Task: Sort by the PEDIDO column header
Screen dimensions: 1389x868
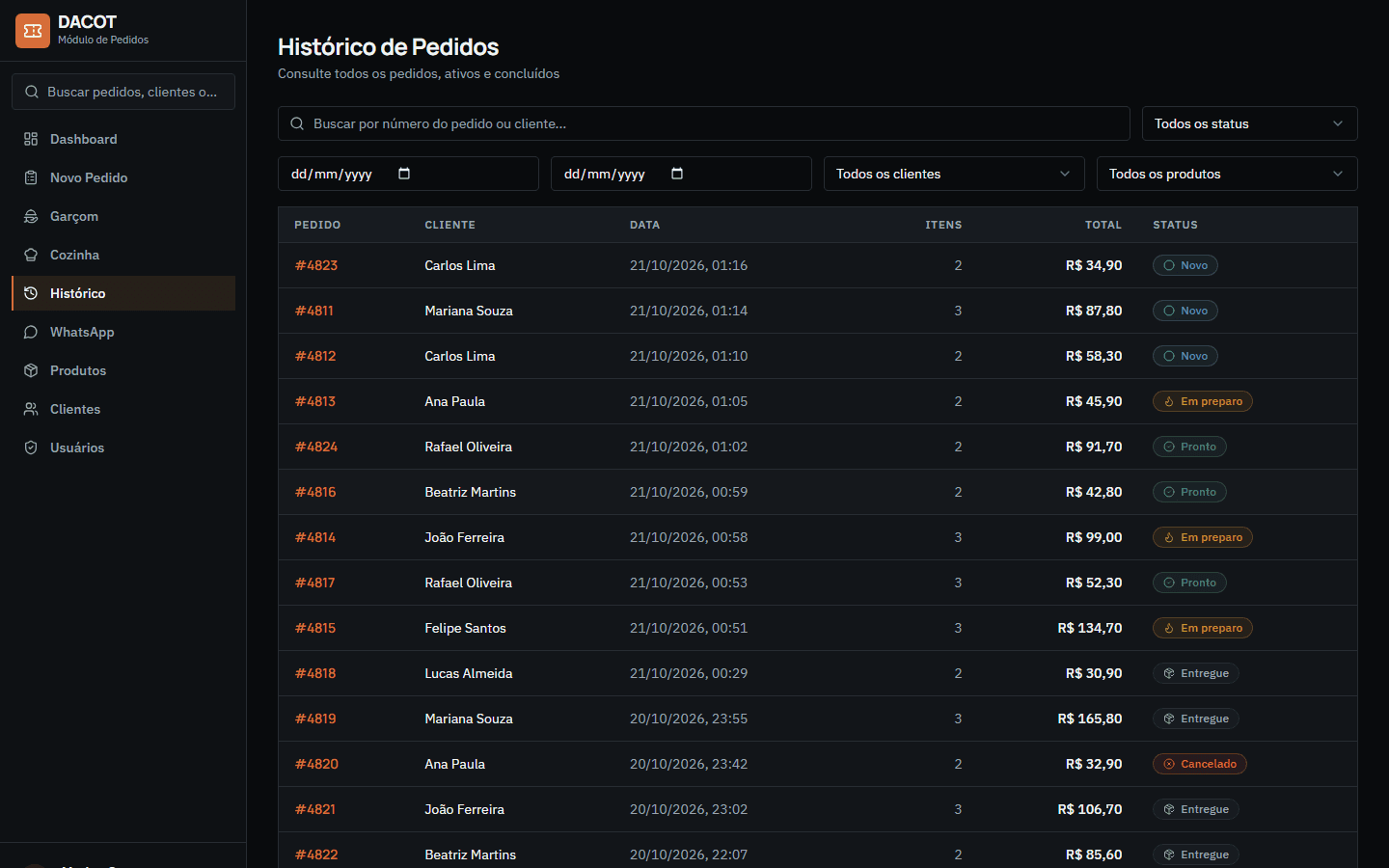Action: click(317, 225)
